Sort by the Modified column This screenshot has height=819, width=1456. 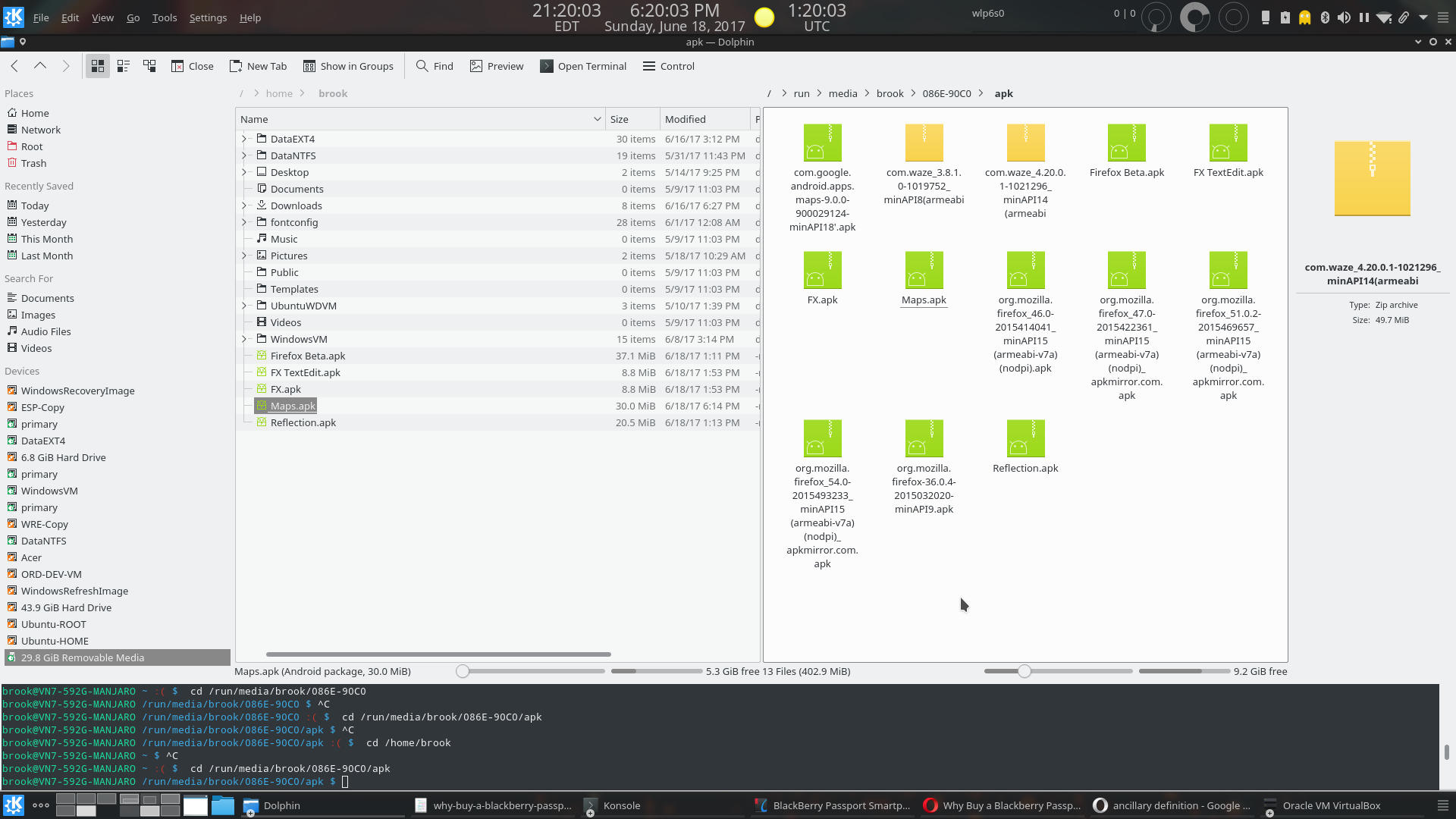click(x=704, y=119)
